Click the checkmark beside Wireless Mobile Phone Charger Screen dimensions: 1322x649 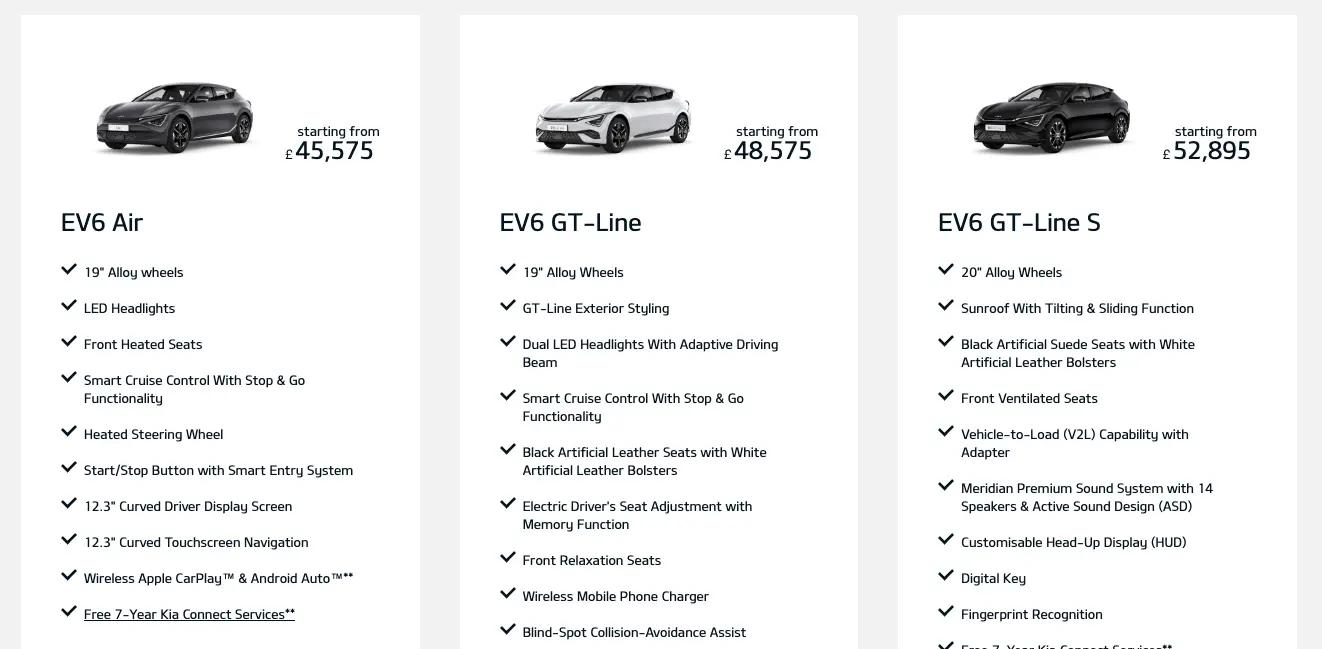[507, 594]
